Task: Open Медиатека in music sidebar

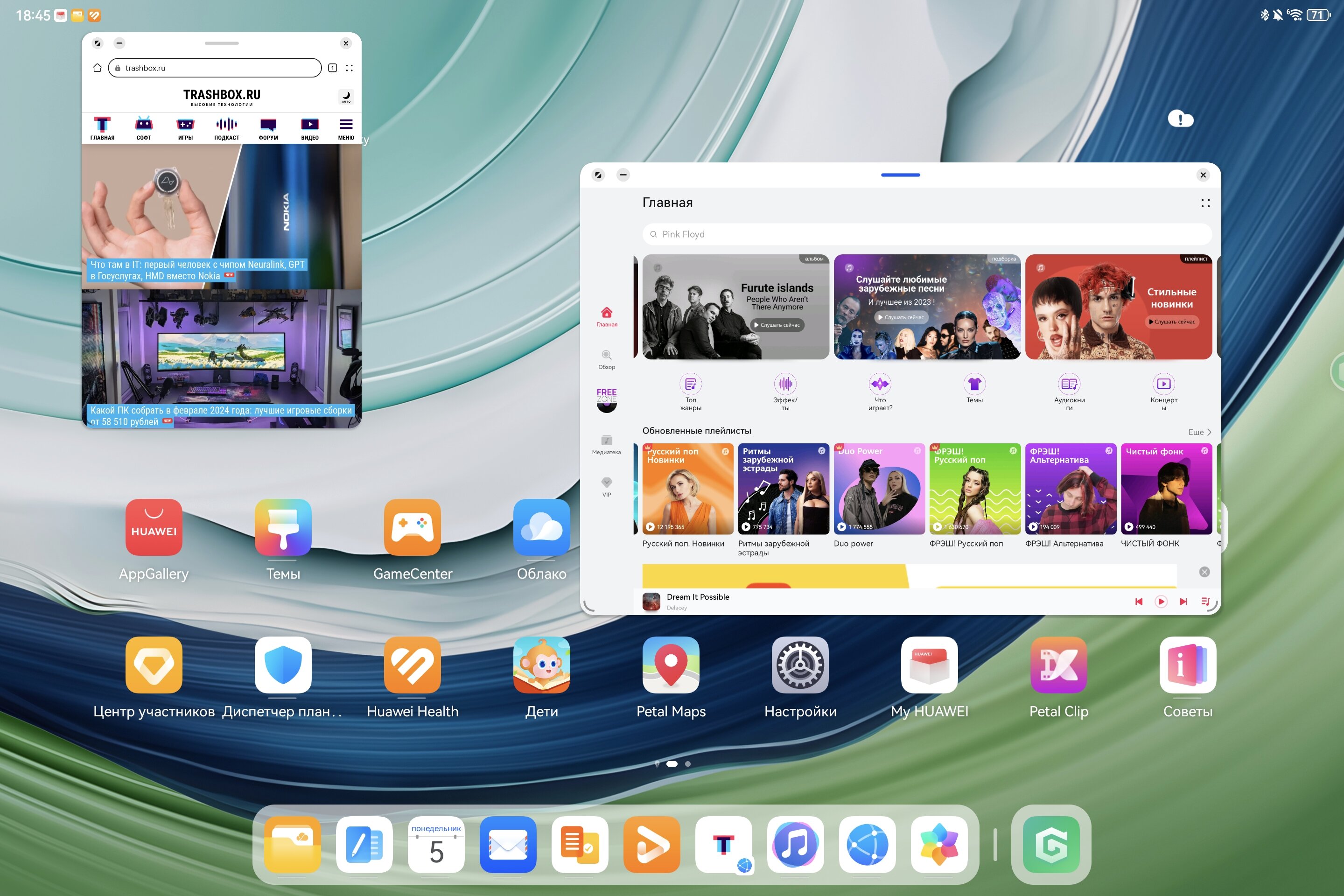Action: pos(606,445)
